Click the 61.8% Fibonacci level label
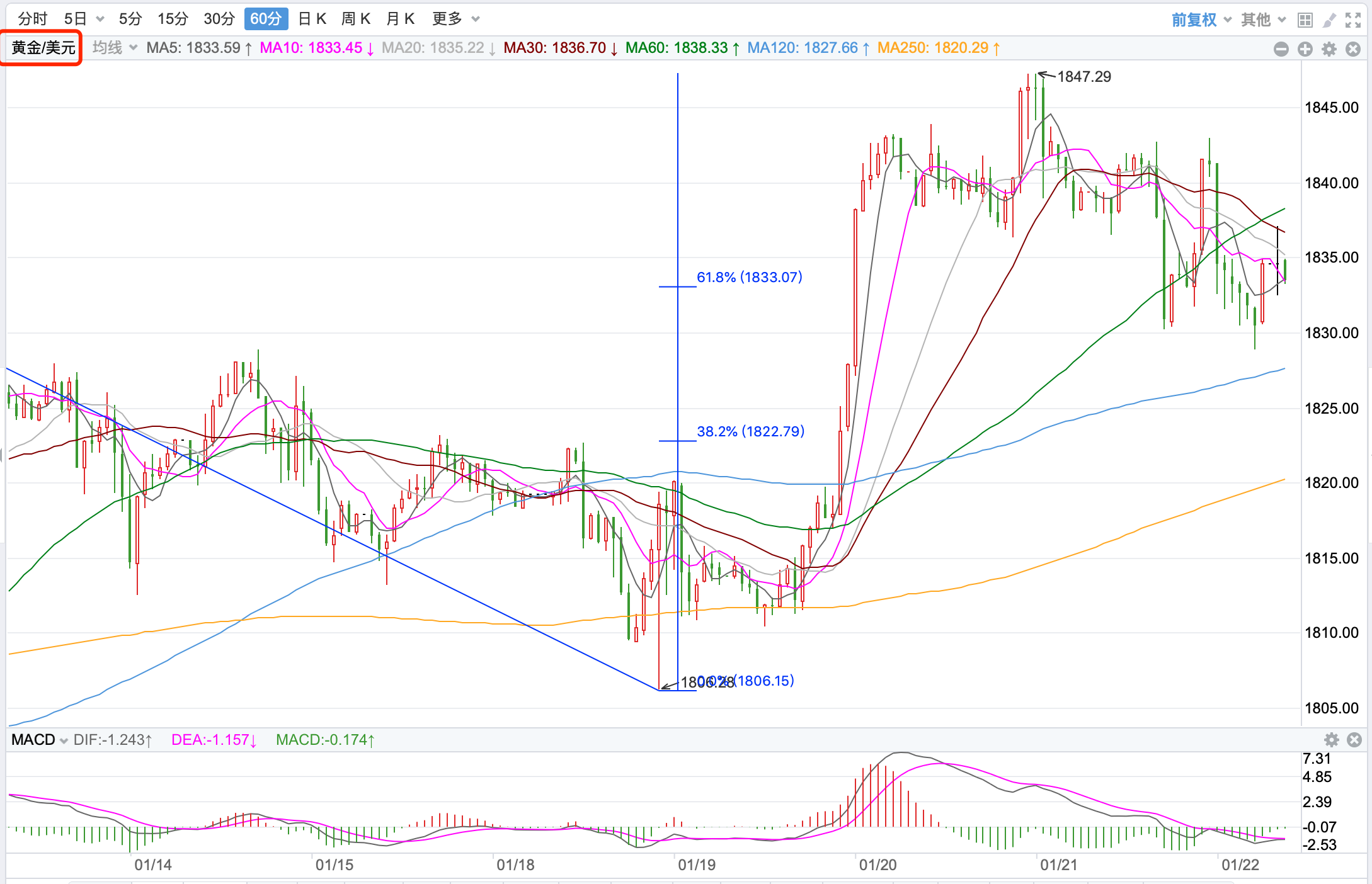This screenshot has height=884, width=1372. pos(749,277)
